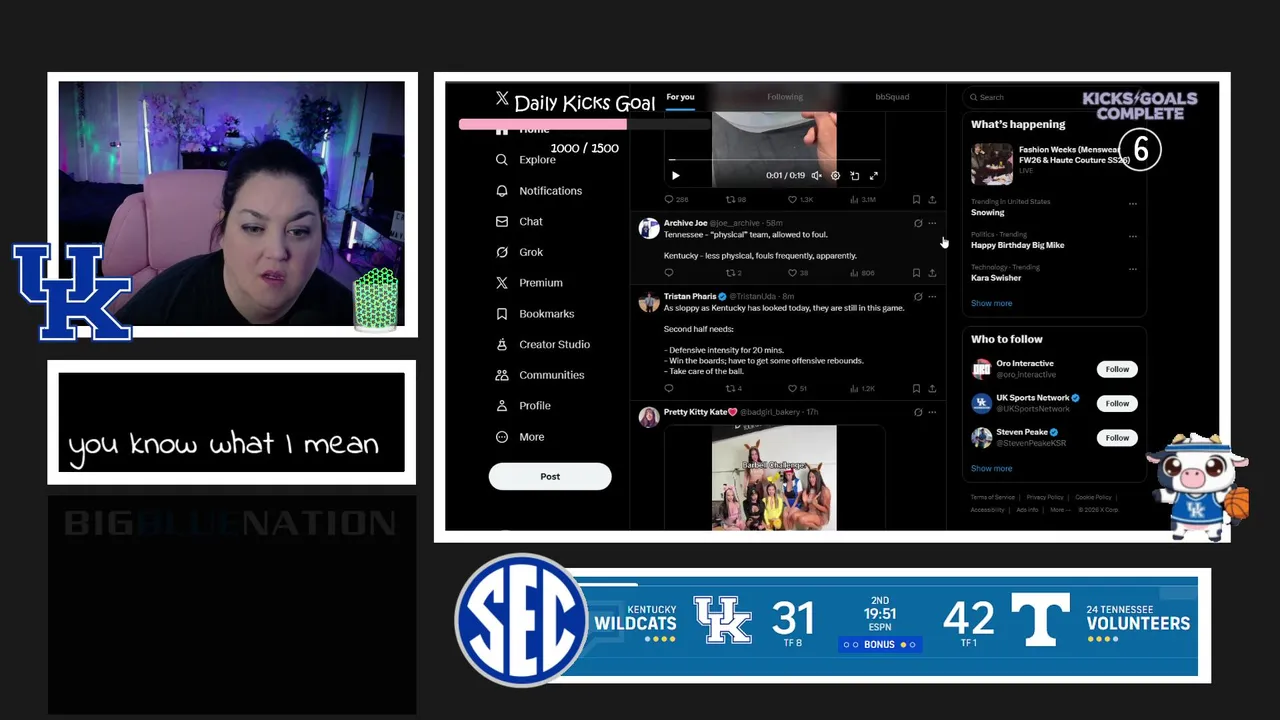1280x720 pixels.
Task: Follow Oro Interactive
Action: (1117, 369)
